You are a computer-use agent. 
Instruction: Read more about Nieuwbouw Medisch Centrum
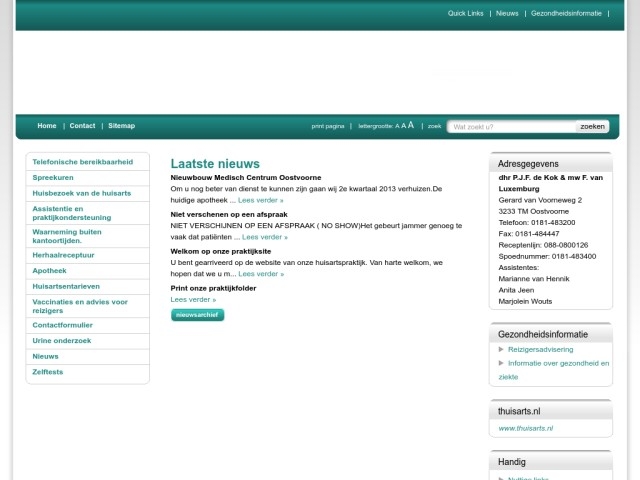click(x=260, y=200)
